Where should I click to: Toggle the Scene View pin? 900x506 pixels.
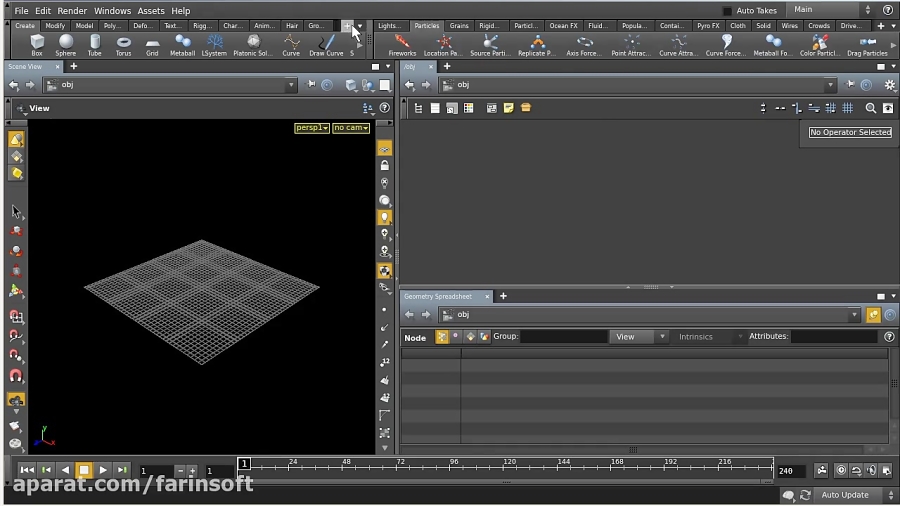311,85
